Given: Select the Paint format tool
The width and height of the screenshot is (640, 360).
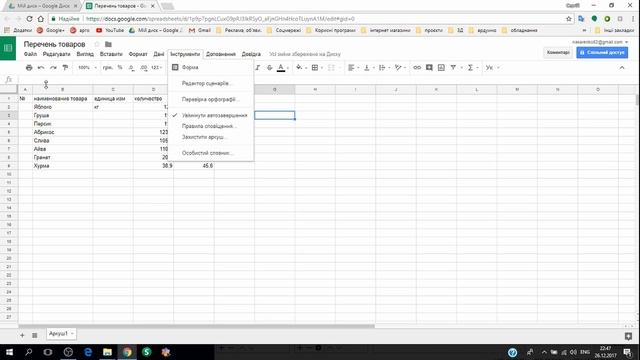Looking at the screenshot, I should (65, 67).
